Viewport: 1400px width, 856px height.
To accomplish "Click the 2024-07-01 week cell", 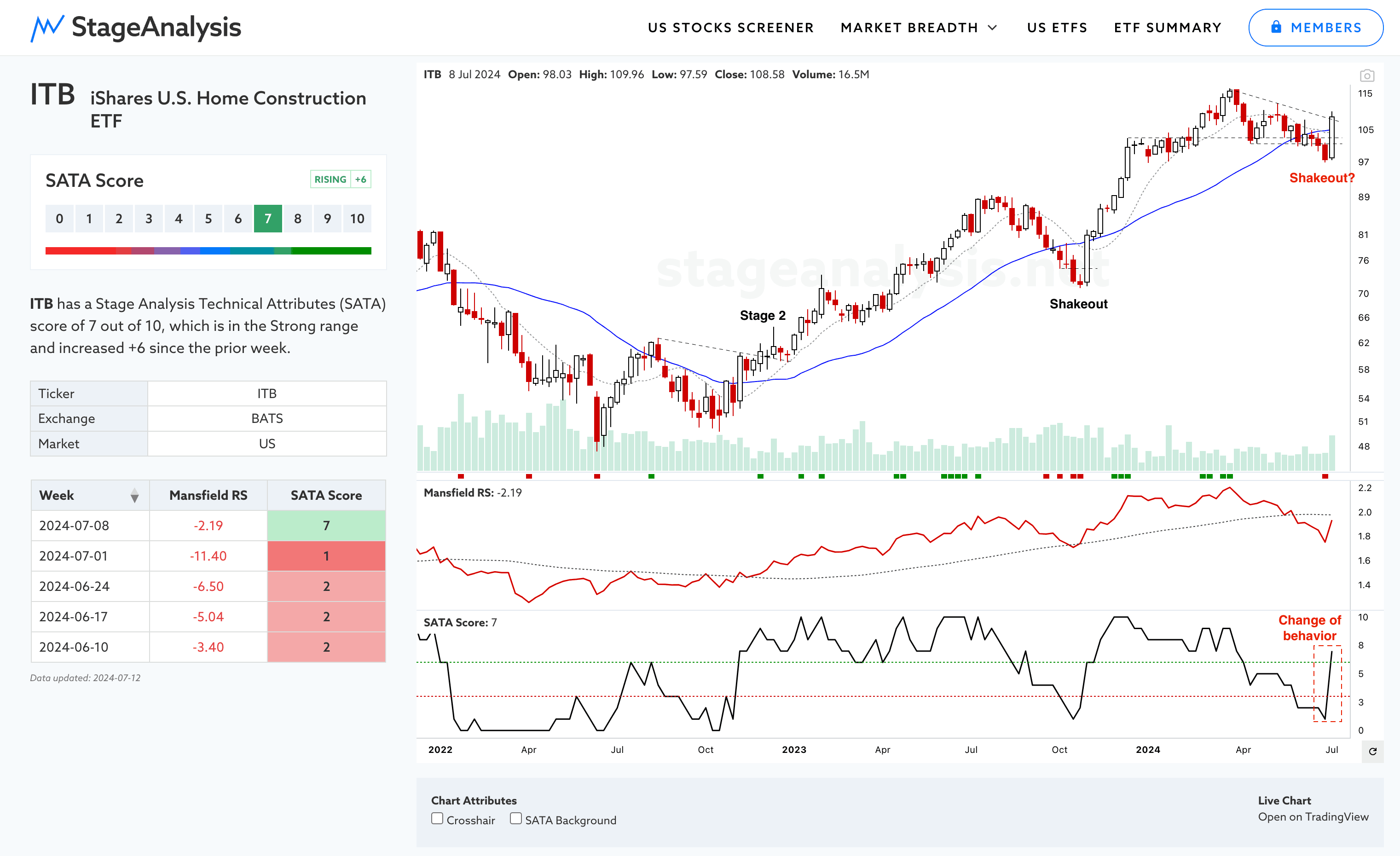I will click(x=90, y=556).
